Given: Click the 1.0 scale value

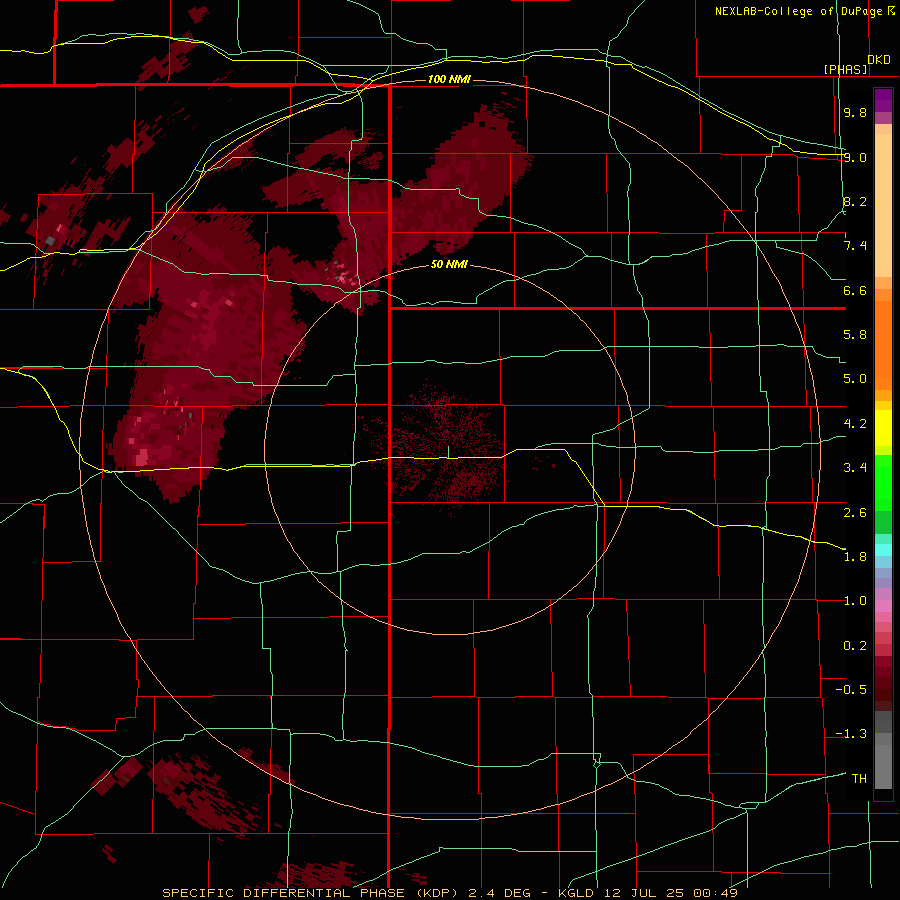Looking at the screenshot, I should point(855,601).
